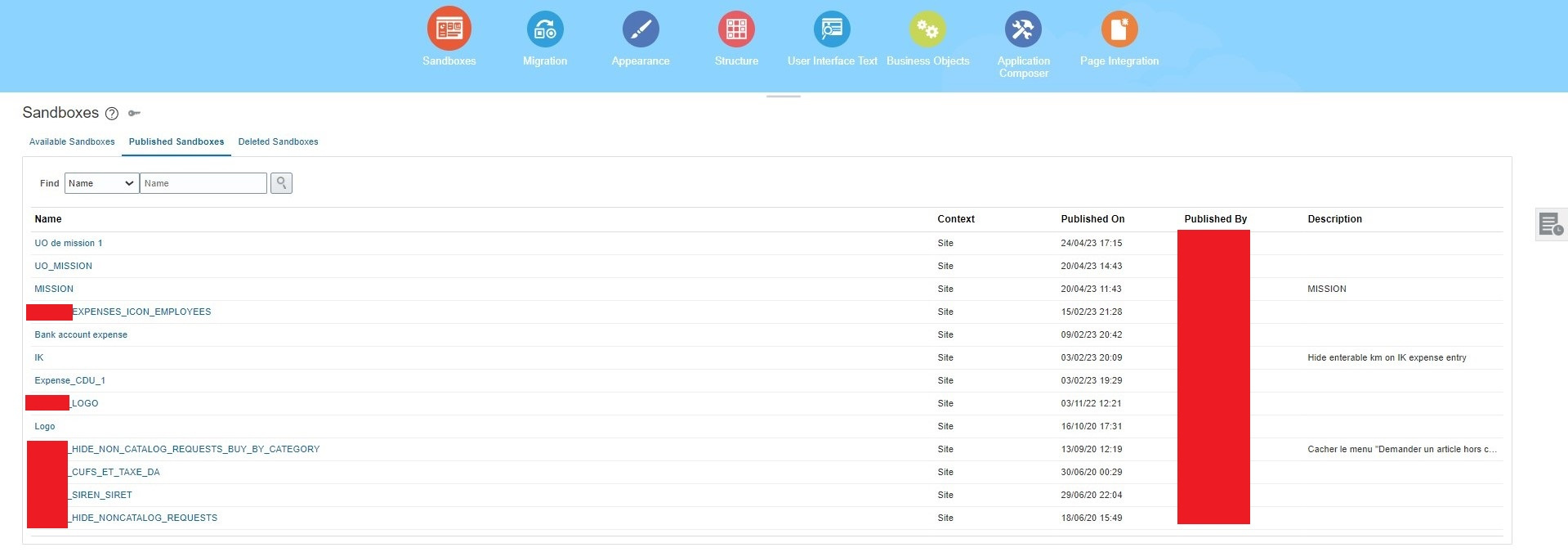The image size is (1568, 552).
Task: Open the UO de mission 1 sandbox link
Action: (x=69, y=243)
